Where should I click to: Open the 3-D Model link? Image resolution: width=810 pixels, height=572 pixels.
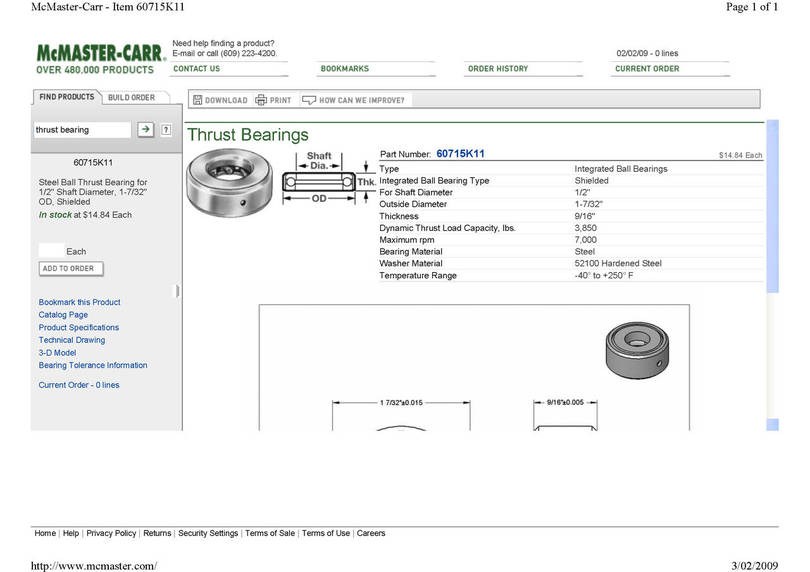coord(57,353)
